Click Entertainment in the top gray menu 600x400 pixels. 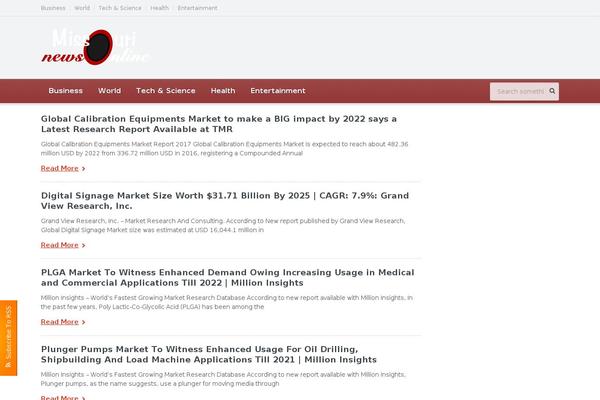click(197, 8)
